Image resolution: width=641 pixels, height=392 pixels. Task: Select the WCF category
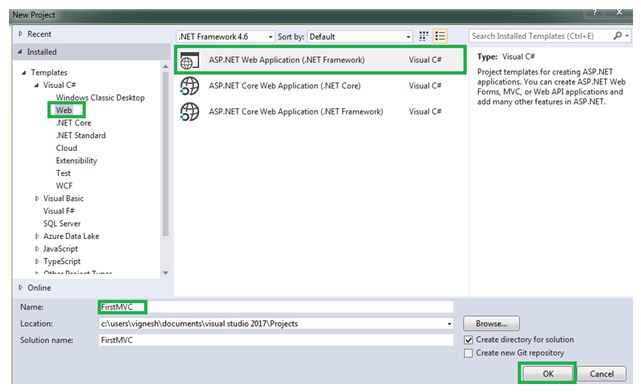[64, 186]
